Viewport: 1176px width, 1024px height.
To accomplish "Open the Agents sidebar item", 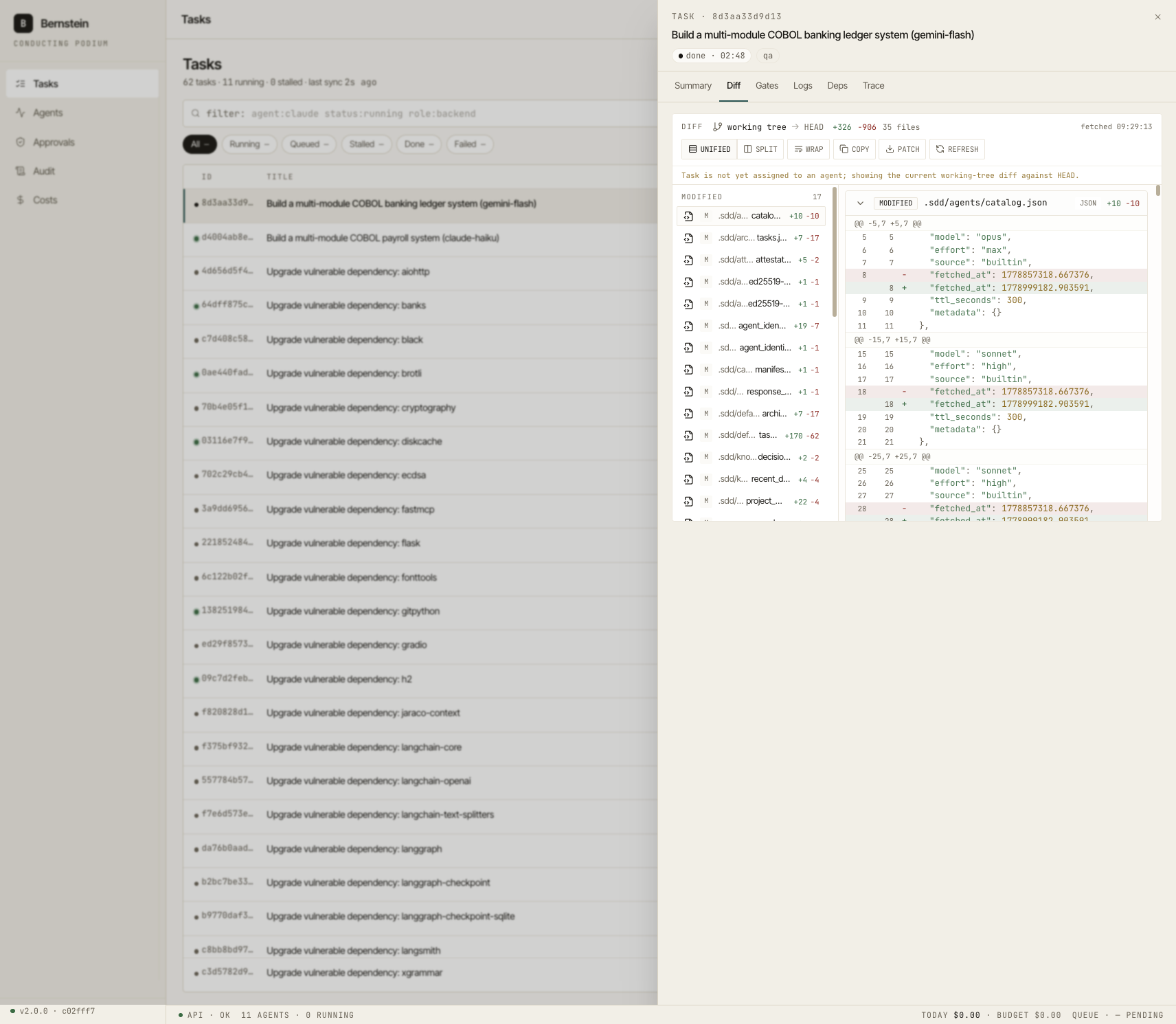I will point(82,113).
